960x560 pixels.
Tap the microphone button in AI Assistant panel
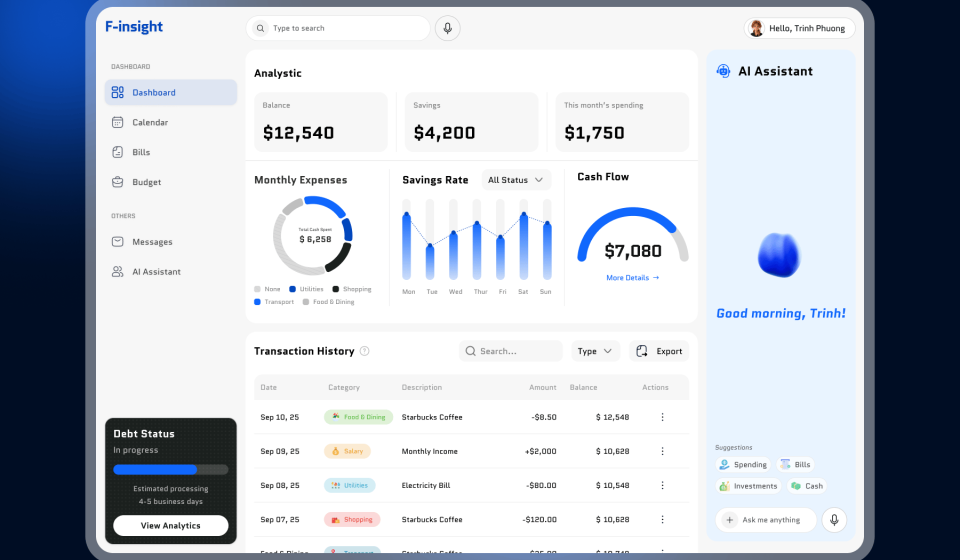coord(834,520)
